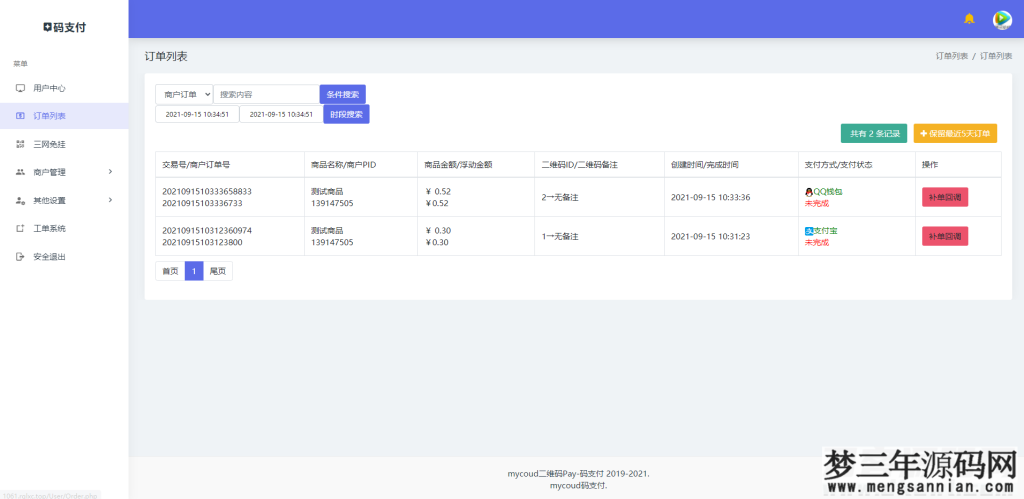Click the 条件搜索 button

click(x=343, y=94)
